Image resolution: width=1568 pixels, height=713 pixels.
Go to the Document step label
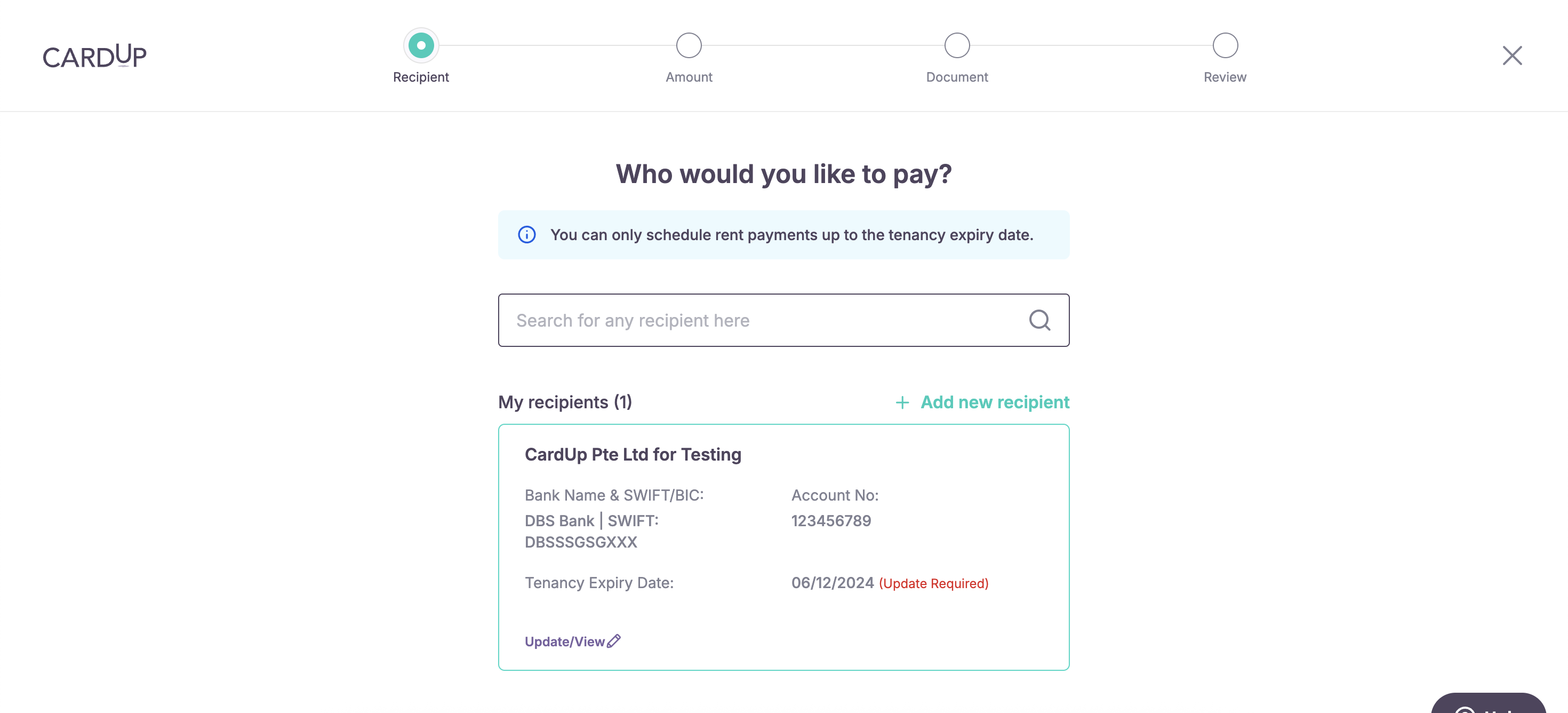(957, 77)
